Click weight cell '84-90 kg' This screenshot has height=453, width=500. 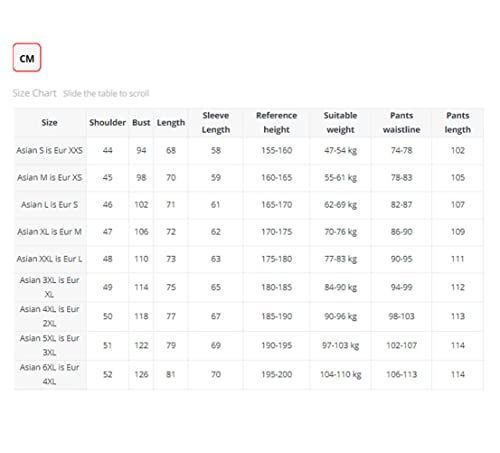click(x=340, y=288)
